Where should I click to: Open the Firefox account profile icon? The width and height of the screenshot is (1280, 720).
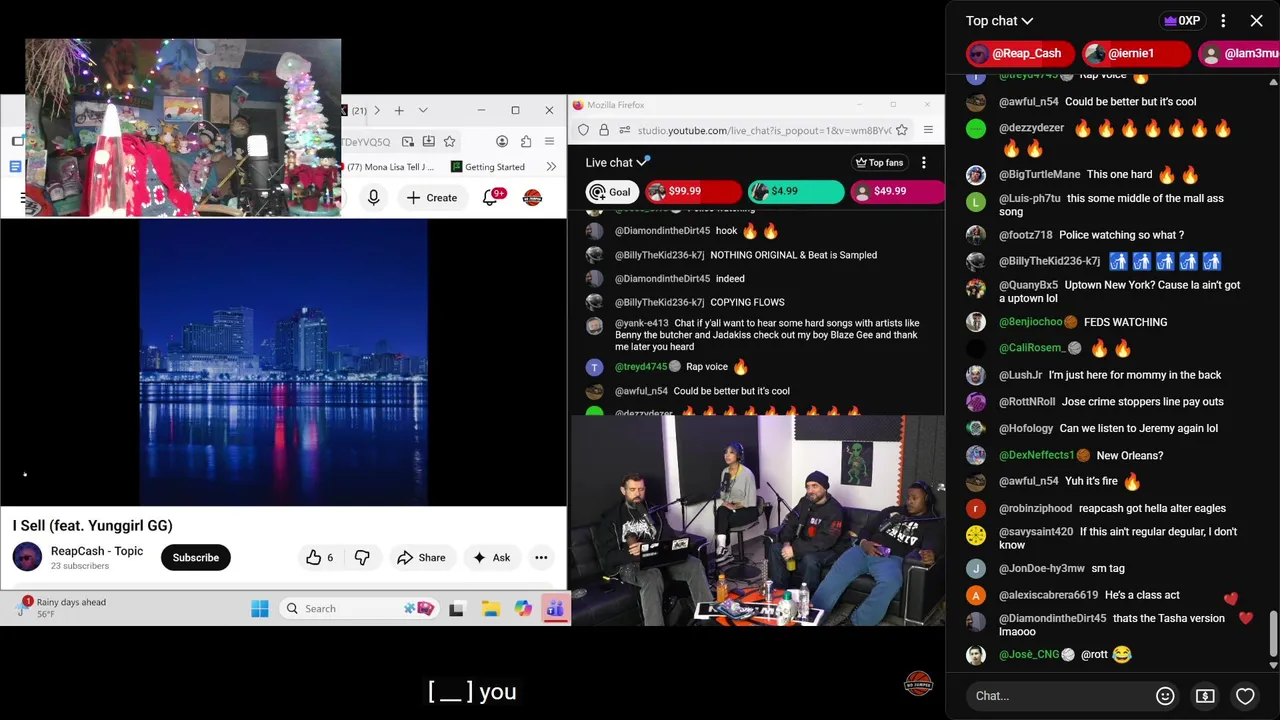point(502,142)
